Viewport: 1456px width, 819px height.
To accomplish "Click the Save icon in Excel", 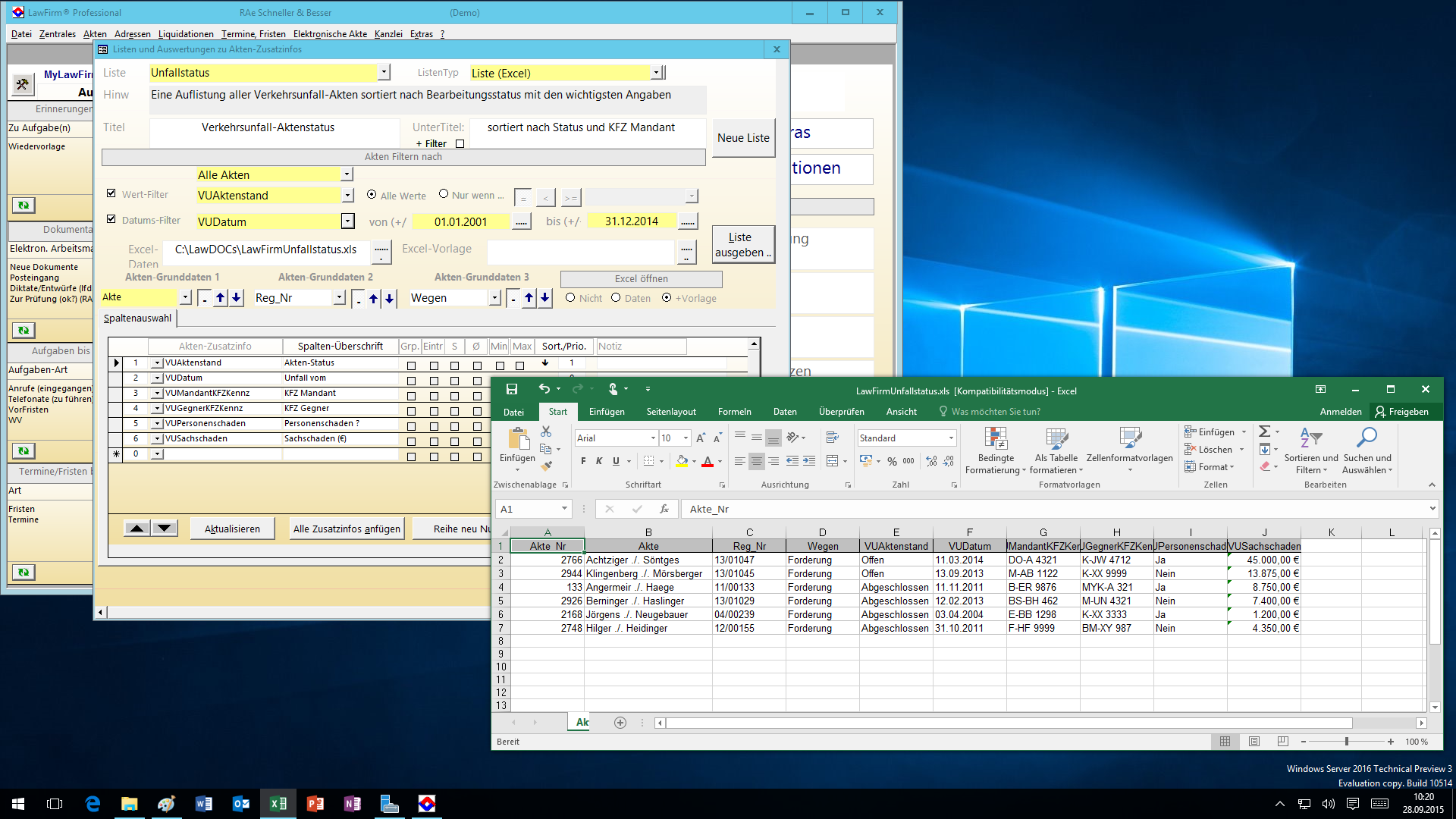I will 512,389.
